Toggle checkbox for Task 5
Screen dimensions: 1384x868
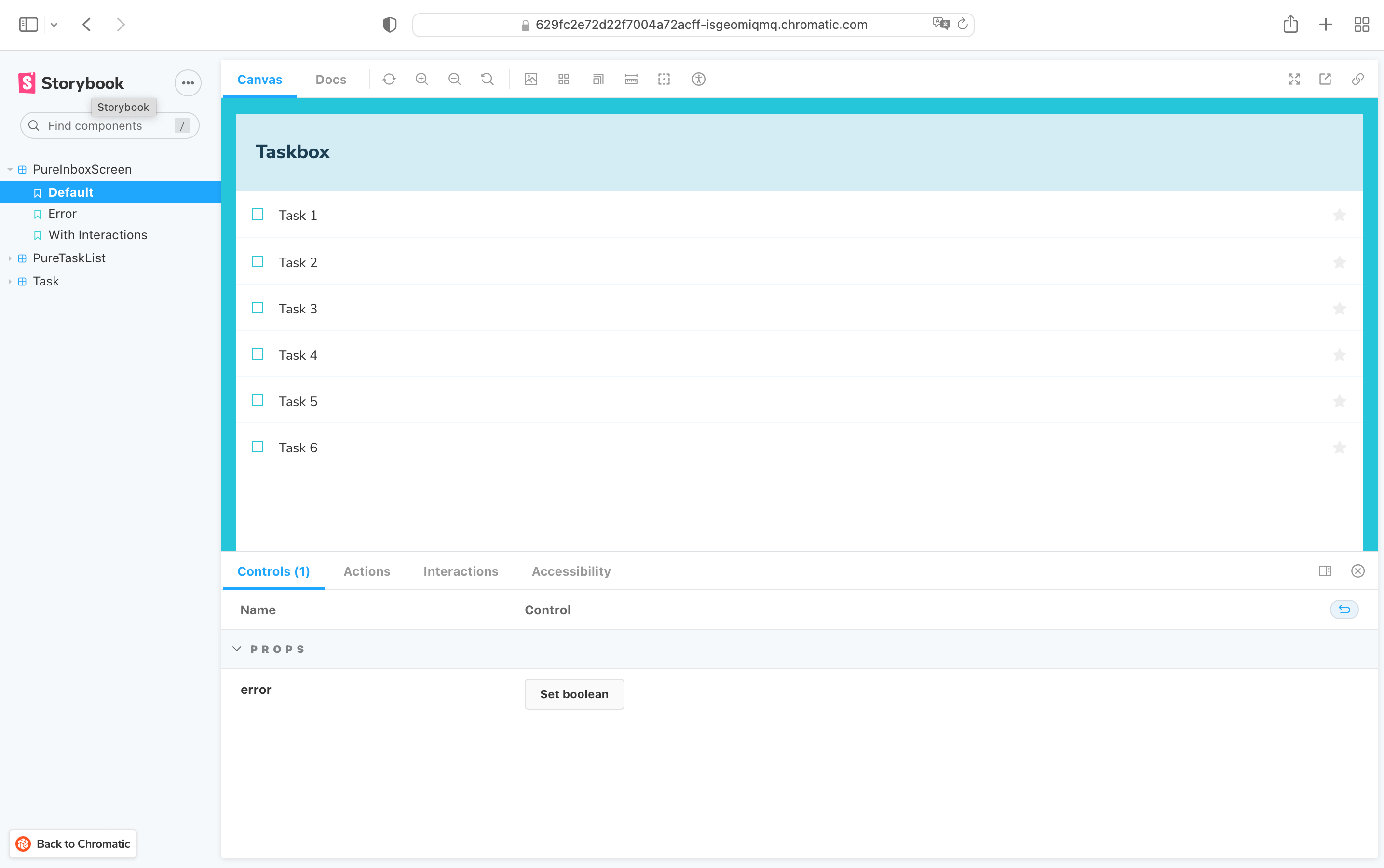pyautogui.click(x=257, y=400)
